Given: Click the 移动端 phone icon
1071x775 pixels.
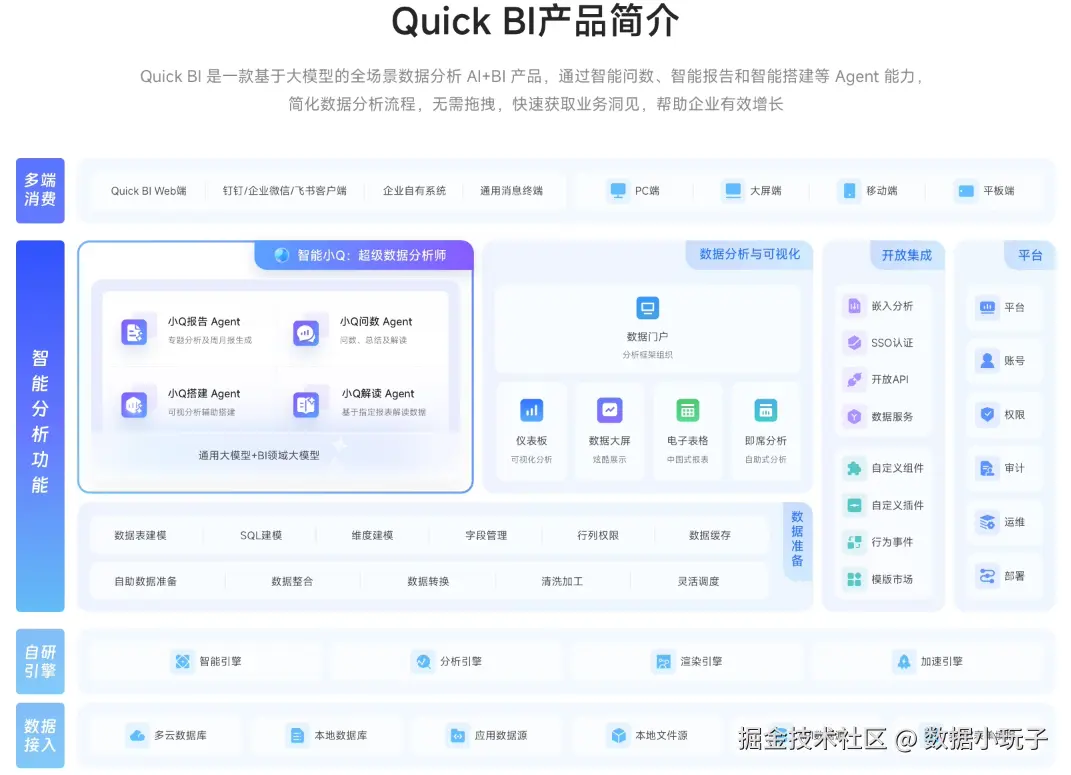Looking at the screenshot, I should tap(849, 191).
